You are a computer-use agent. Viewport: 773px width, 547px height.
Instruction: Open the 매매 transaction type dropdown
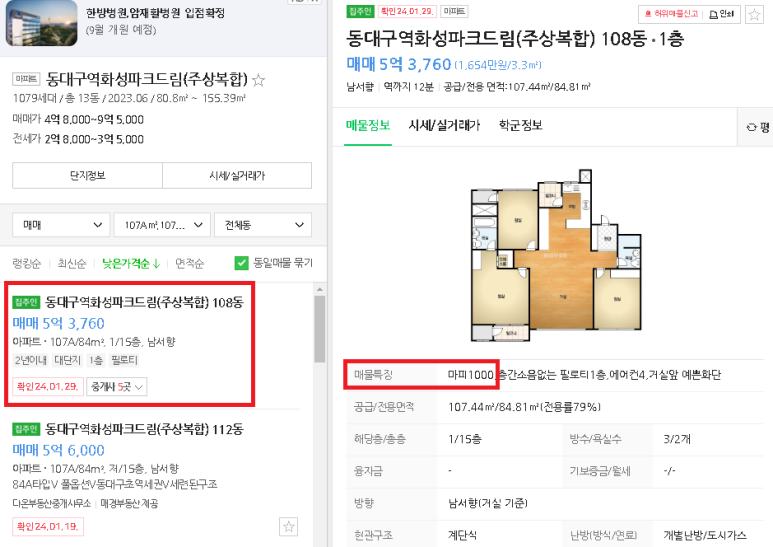pos(61,225)
